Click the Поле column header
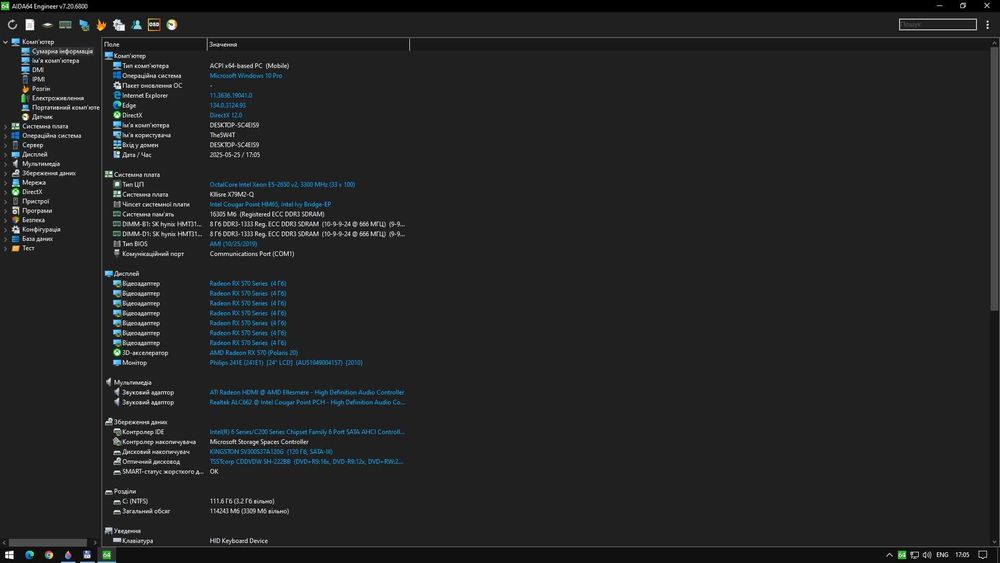 pyautogui.click(x=154, y=45)
